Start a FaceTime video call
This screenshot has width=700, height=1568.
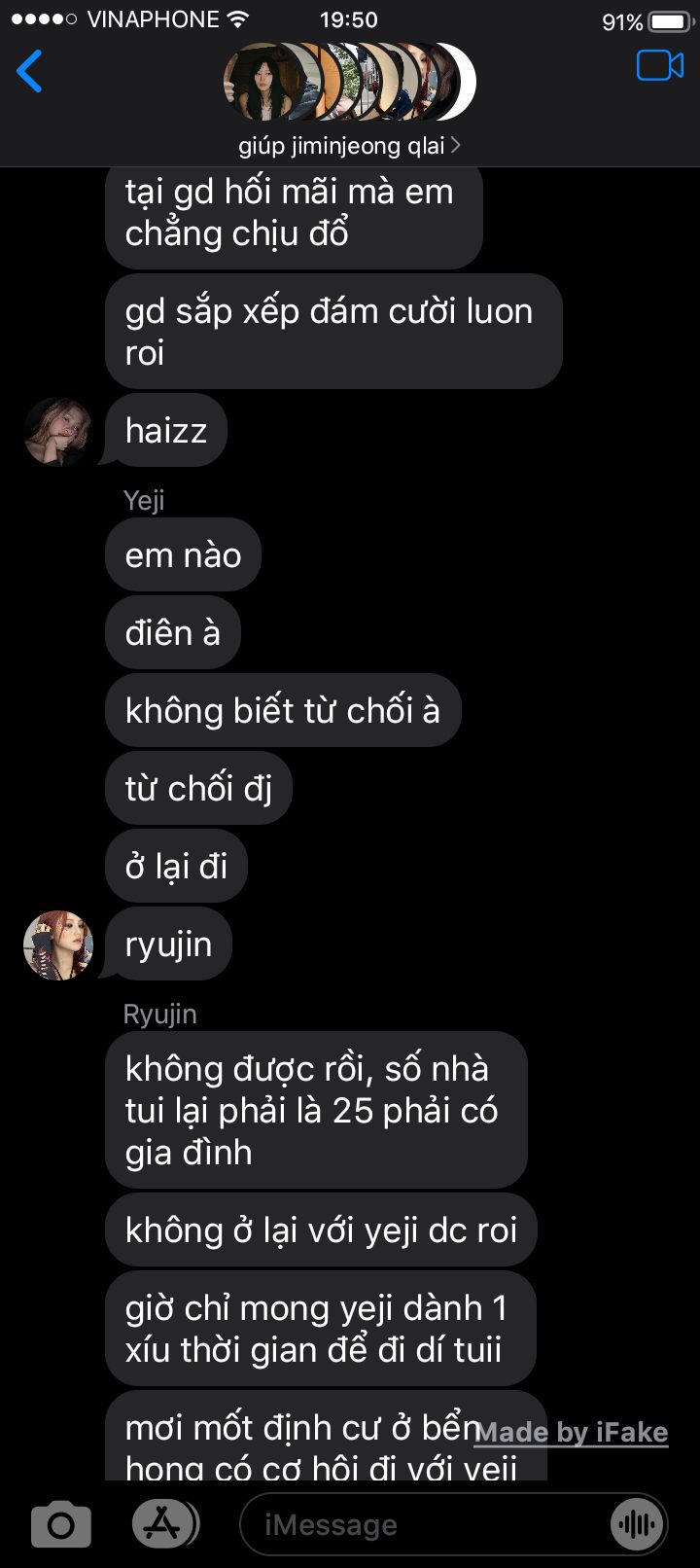[660, 66]
